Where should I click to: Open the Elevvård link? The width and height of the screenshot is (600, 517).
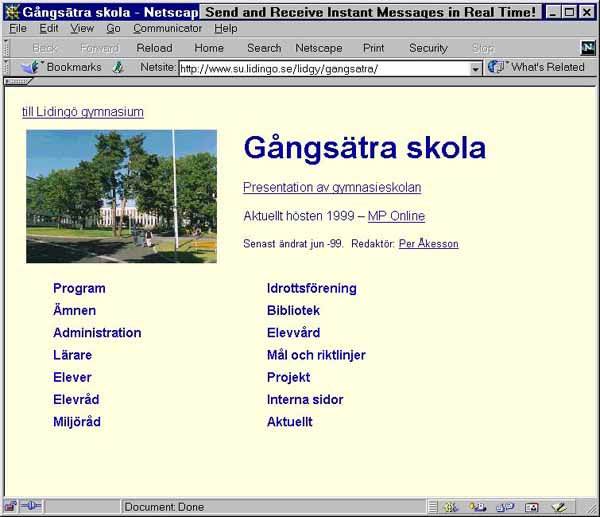pyautogui.click(x=293, y=333)
